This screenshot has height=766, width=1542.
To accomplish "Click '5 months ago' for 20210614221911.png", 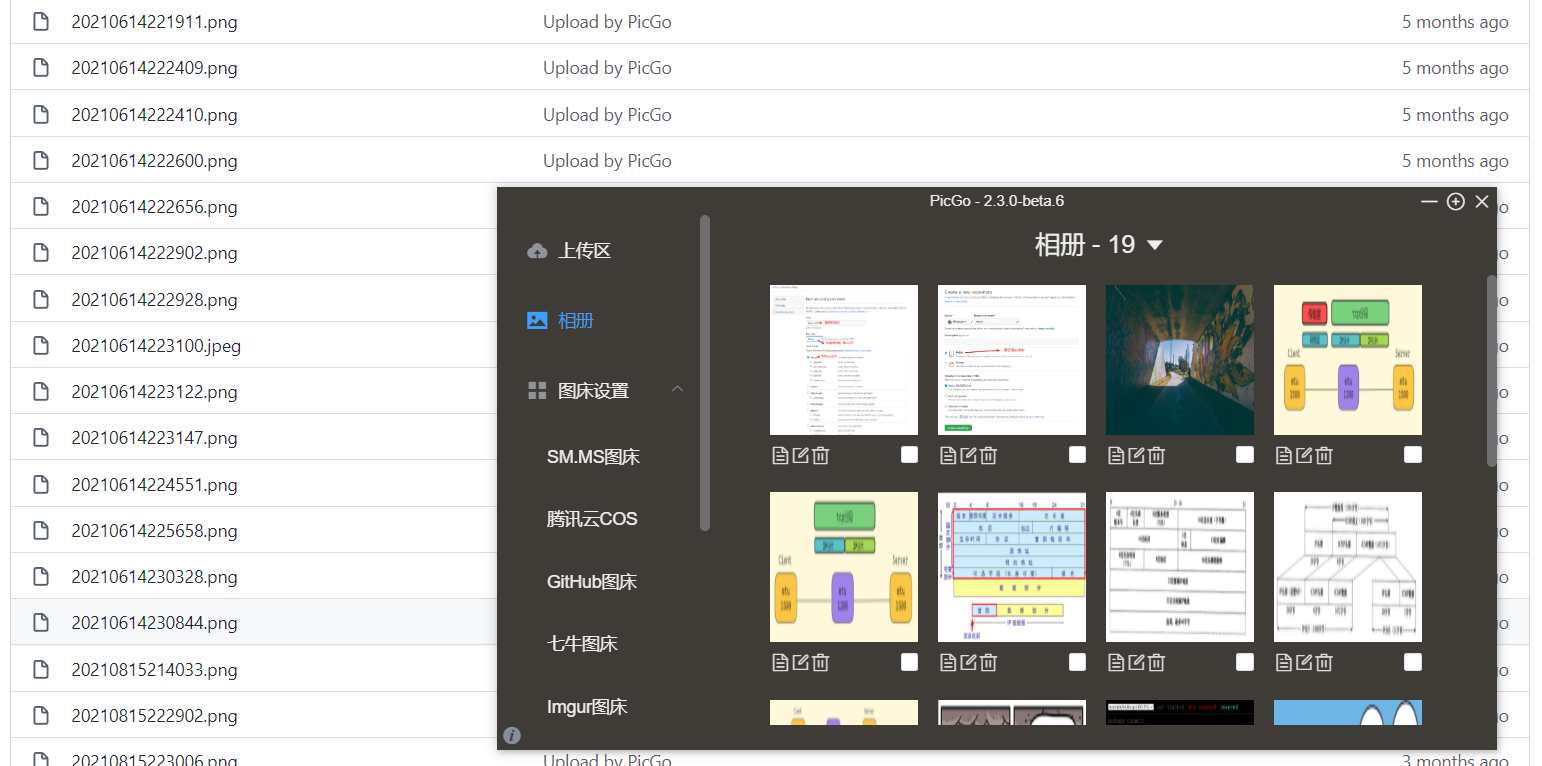I will 1455,22.
